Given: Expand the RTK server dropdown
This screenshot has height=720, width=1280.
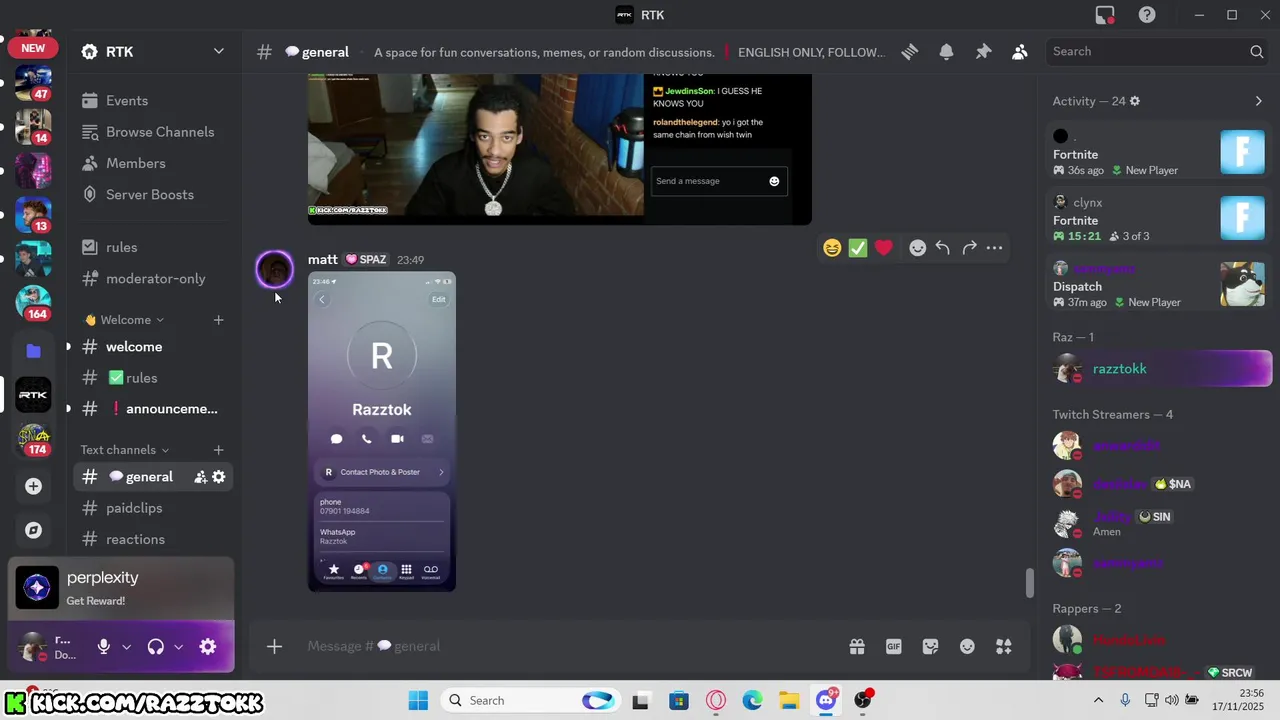Looking at the screenshot, I should (218, 52).
